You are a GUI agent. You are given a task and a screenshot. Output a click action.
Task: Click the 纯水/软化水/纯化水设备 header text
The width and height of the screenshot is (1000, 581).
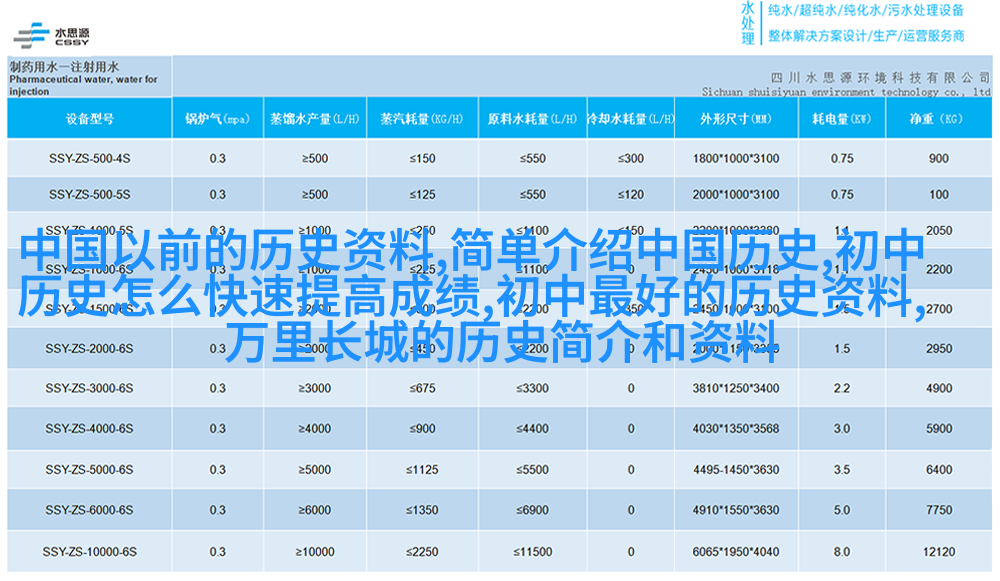click(865, 11)
